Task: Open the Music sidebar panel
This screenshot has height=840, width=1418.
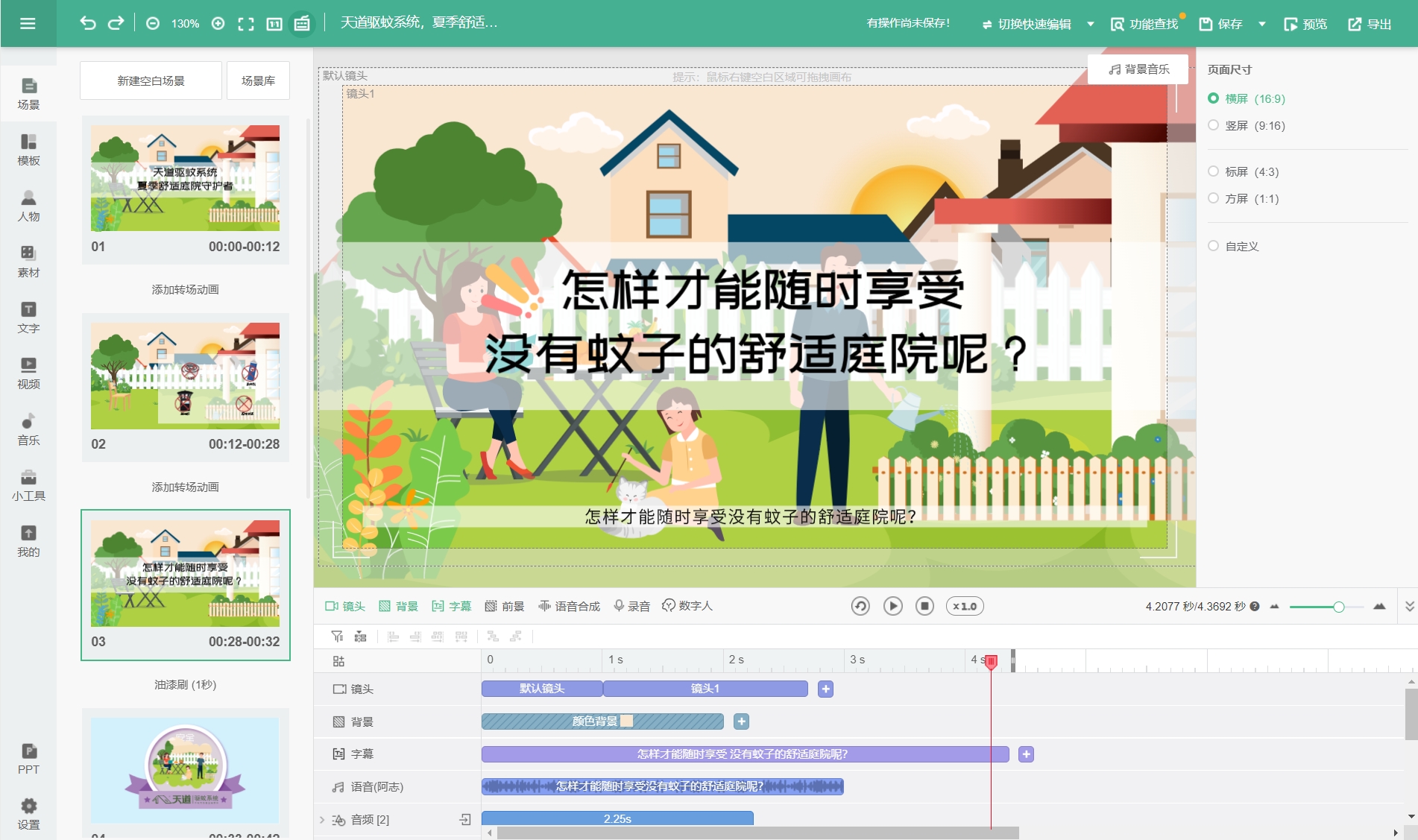Action: 28,429
